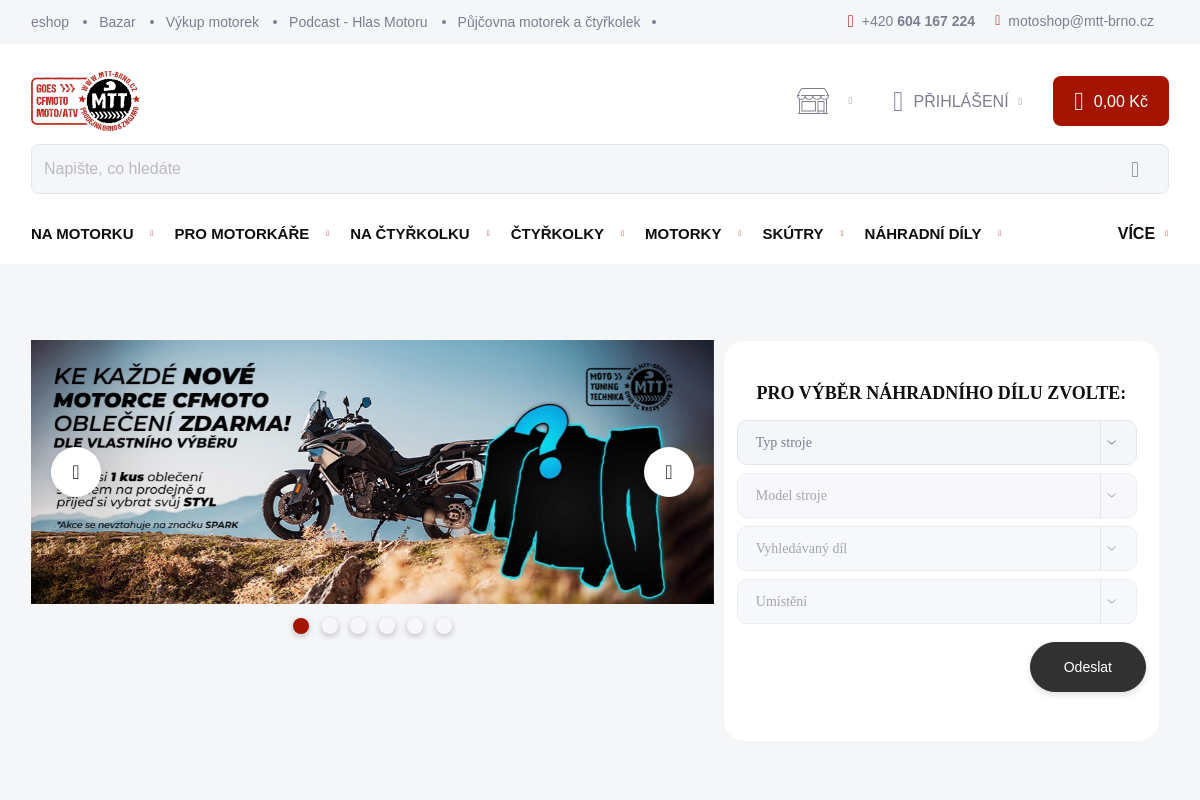Open the Bazar link
This screenshot has width=1200, height=800.
(x=117, y=22)
